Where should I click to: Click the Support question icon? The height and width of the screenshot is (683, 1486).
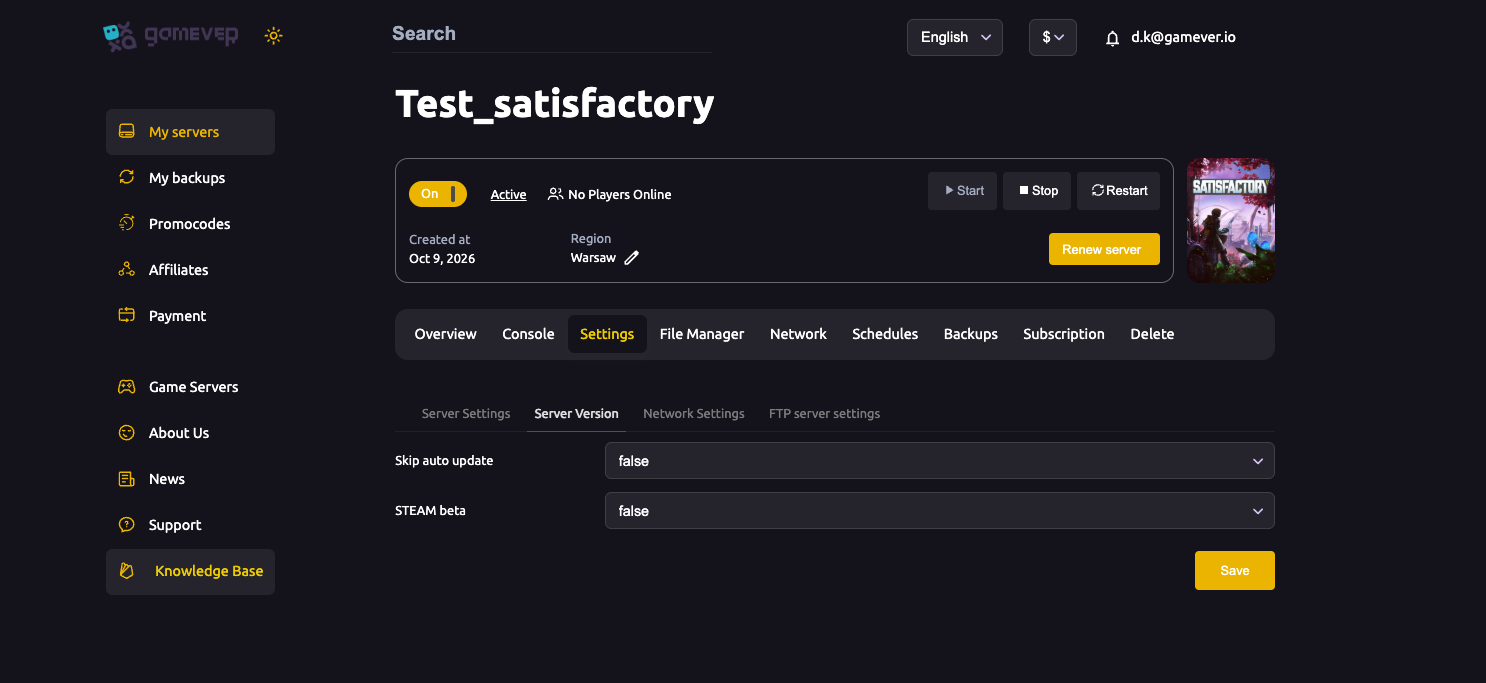(x=126, y=525)
